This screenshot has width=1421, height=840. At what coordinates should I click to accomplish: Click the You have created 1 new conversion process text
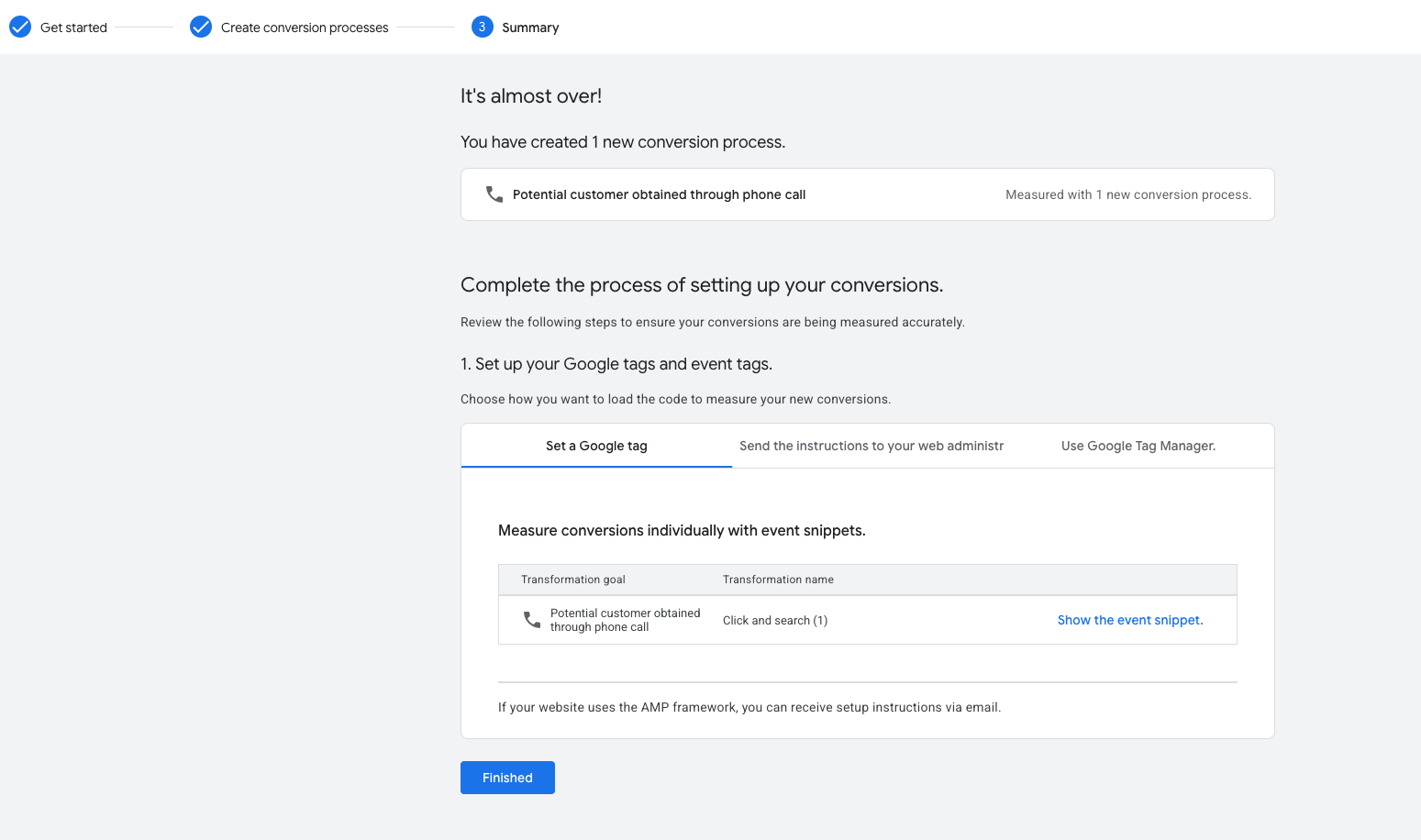[x=623, y=142]
